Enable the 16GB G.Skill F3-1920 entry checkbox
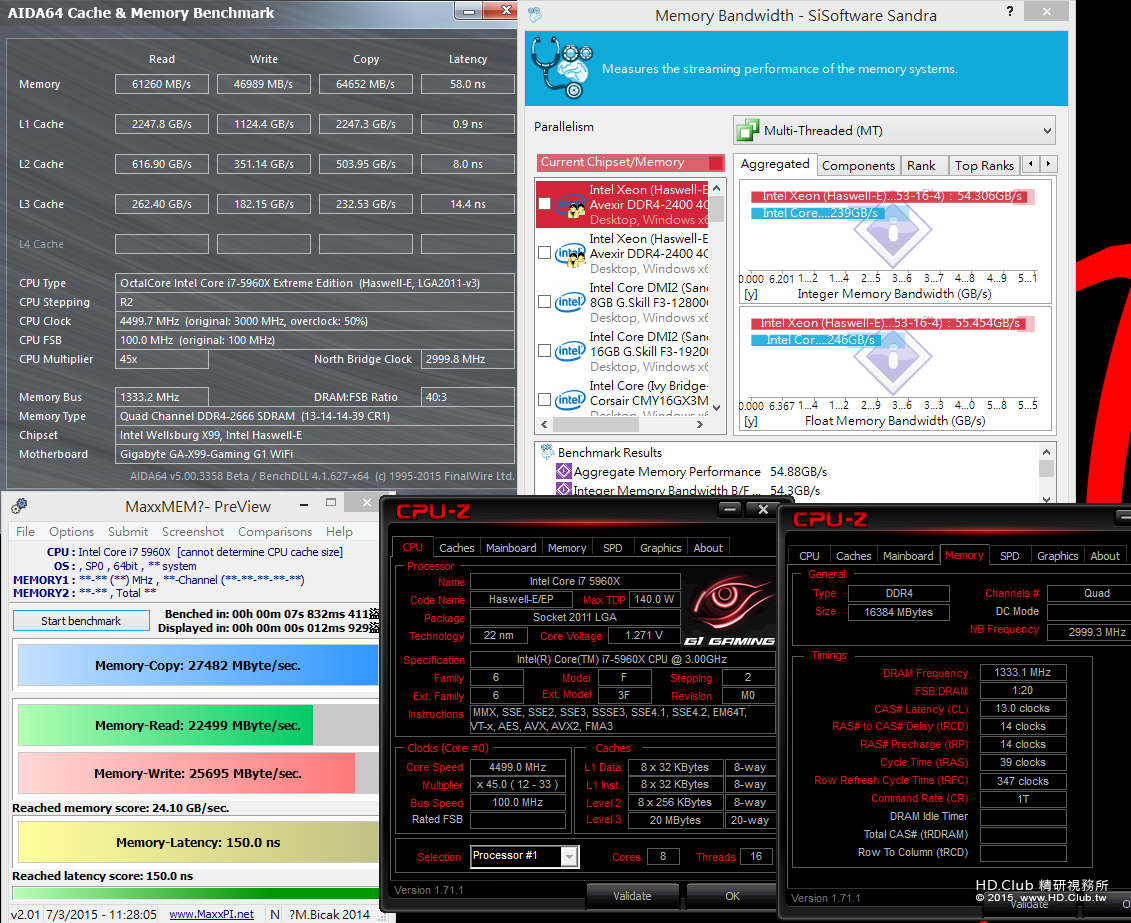Screen dimensions: 1131x923 click(x=545, y=351)
